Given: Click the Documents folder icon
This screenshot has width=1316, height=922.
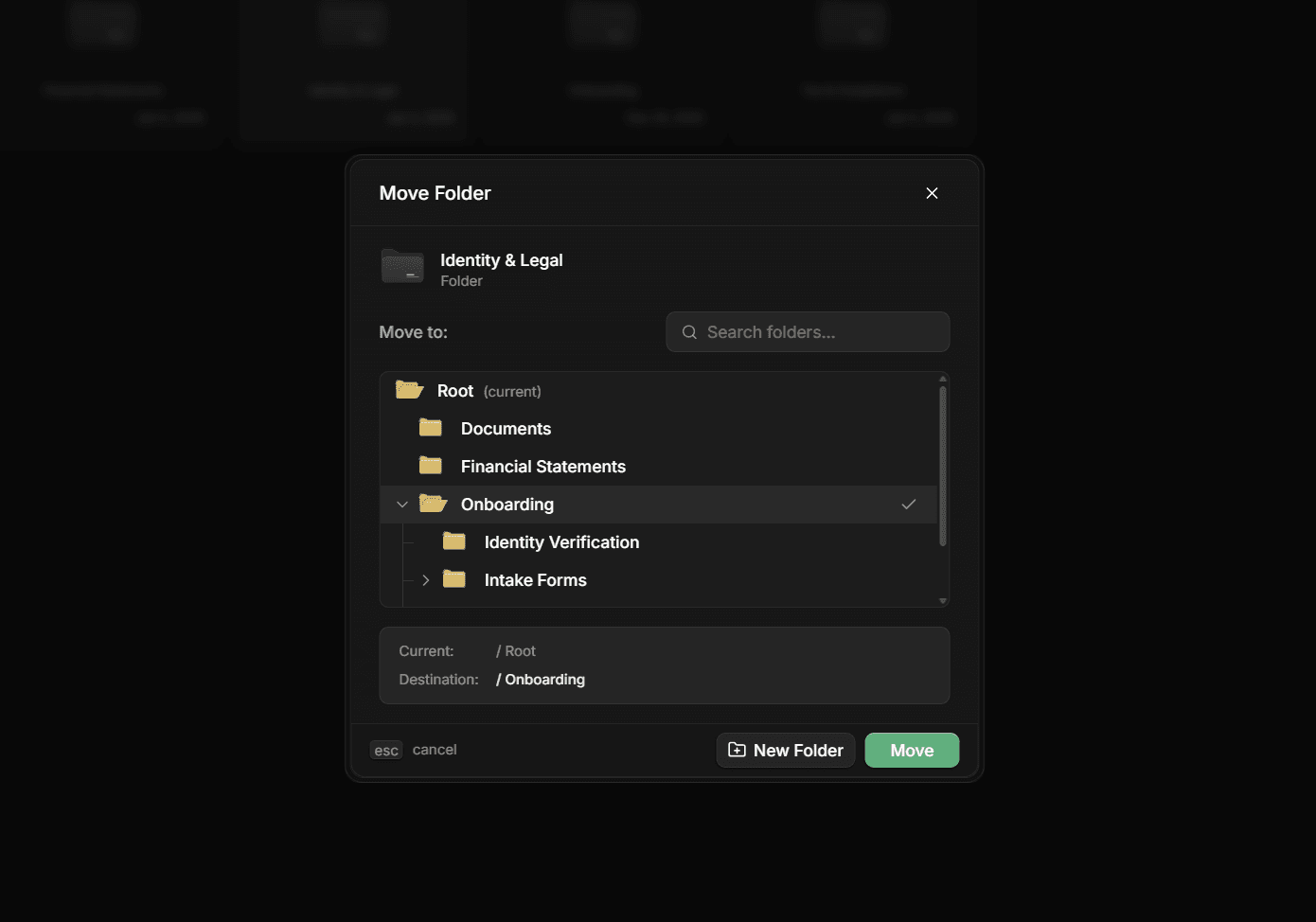Looking at the screenshot, I should pos(430,427).
